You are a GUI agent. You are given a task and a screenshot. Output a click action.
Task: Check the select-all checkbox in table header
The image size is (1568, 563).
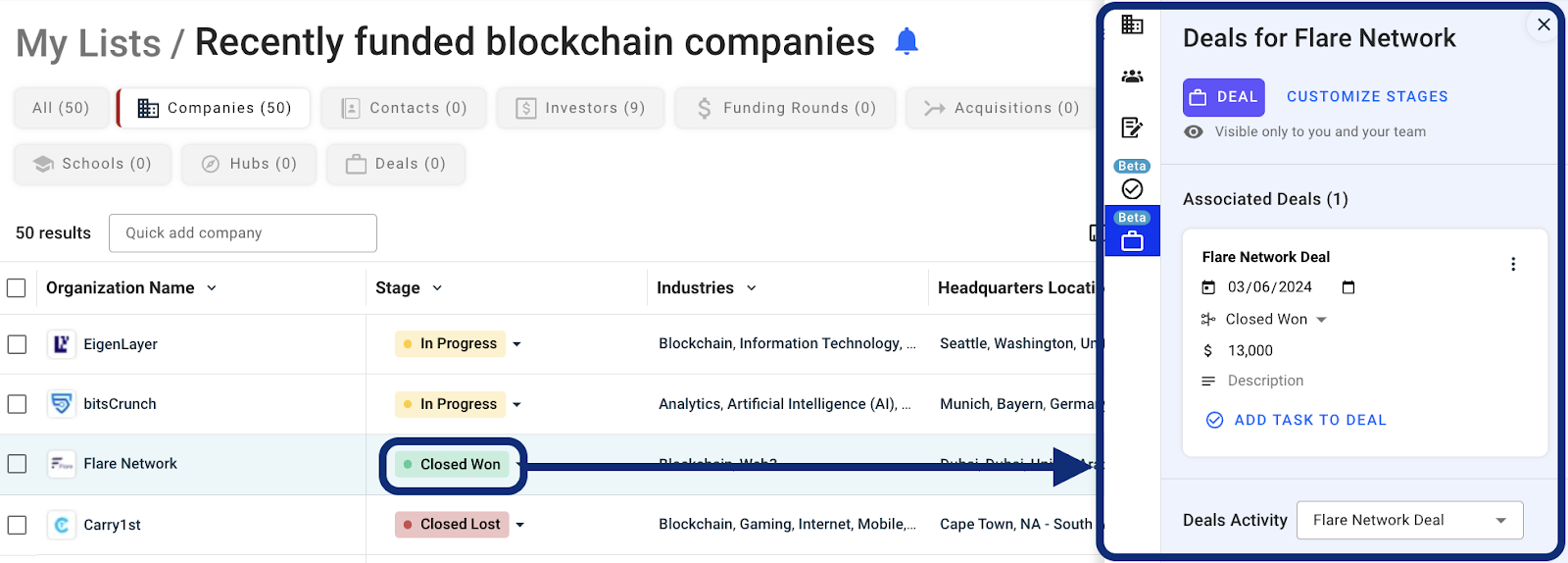click(x=17, y=287)
